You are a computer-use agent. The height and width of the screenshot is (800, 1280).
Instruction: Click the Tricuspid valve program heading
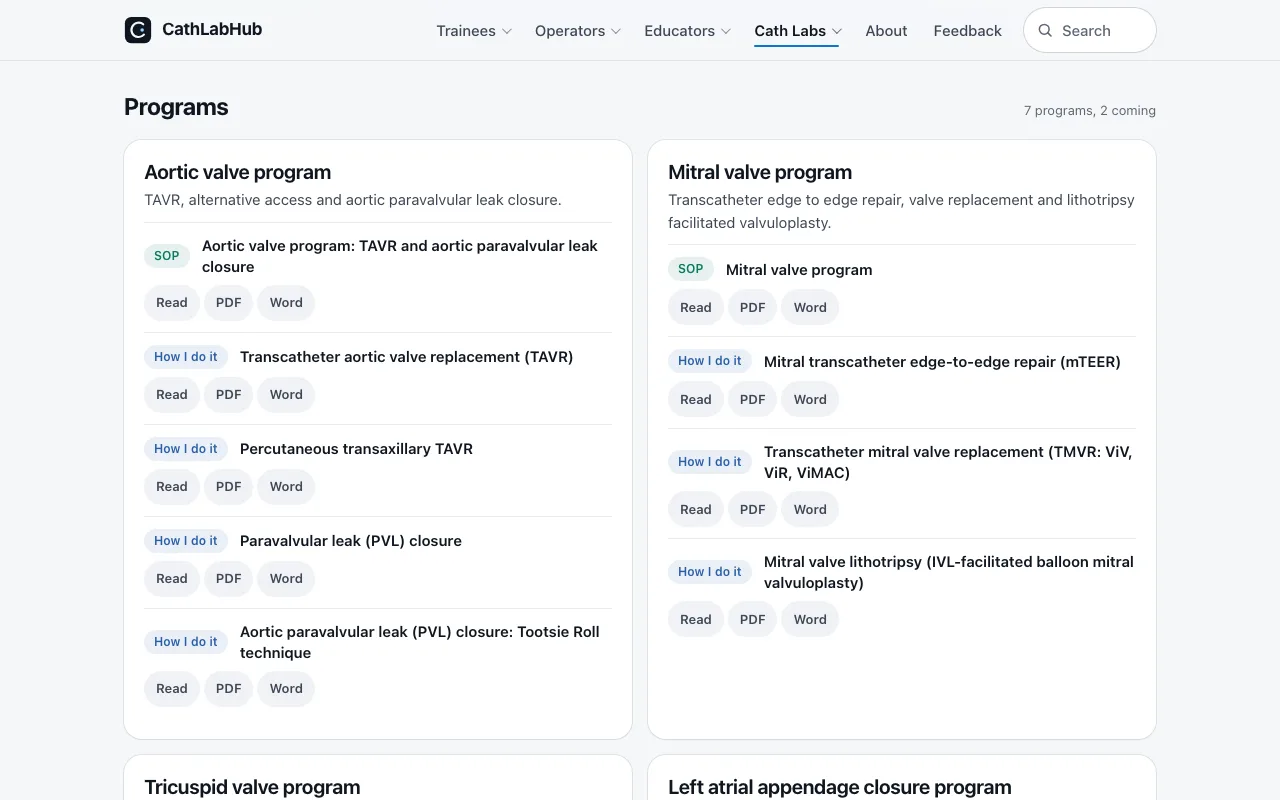click(252, 787)
